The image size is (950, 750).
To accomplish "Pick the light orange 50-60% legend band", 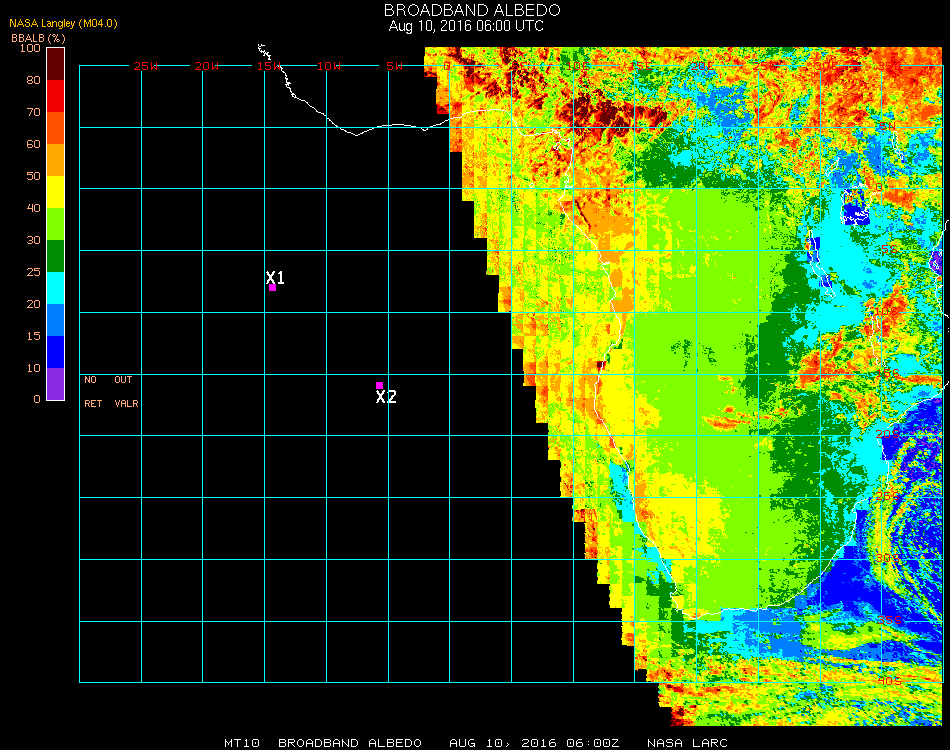I will pos(55,159).
